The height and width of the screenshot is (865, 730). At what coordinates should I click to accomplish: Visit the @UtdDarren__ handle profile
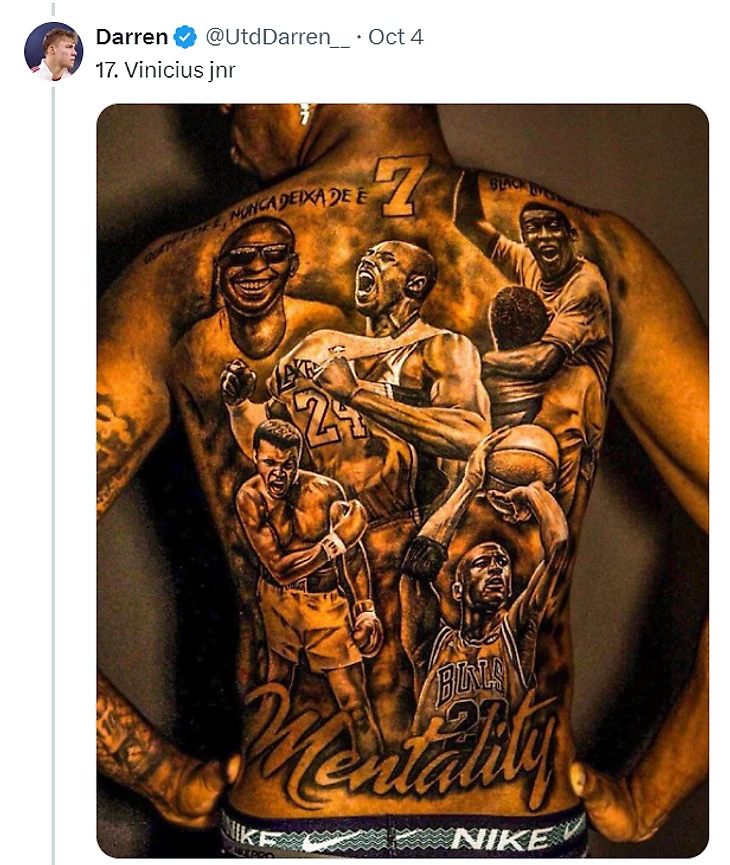(278, 37)
